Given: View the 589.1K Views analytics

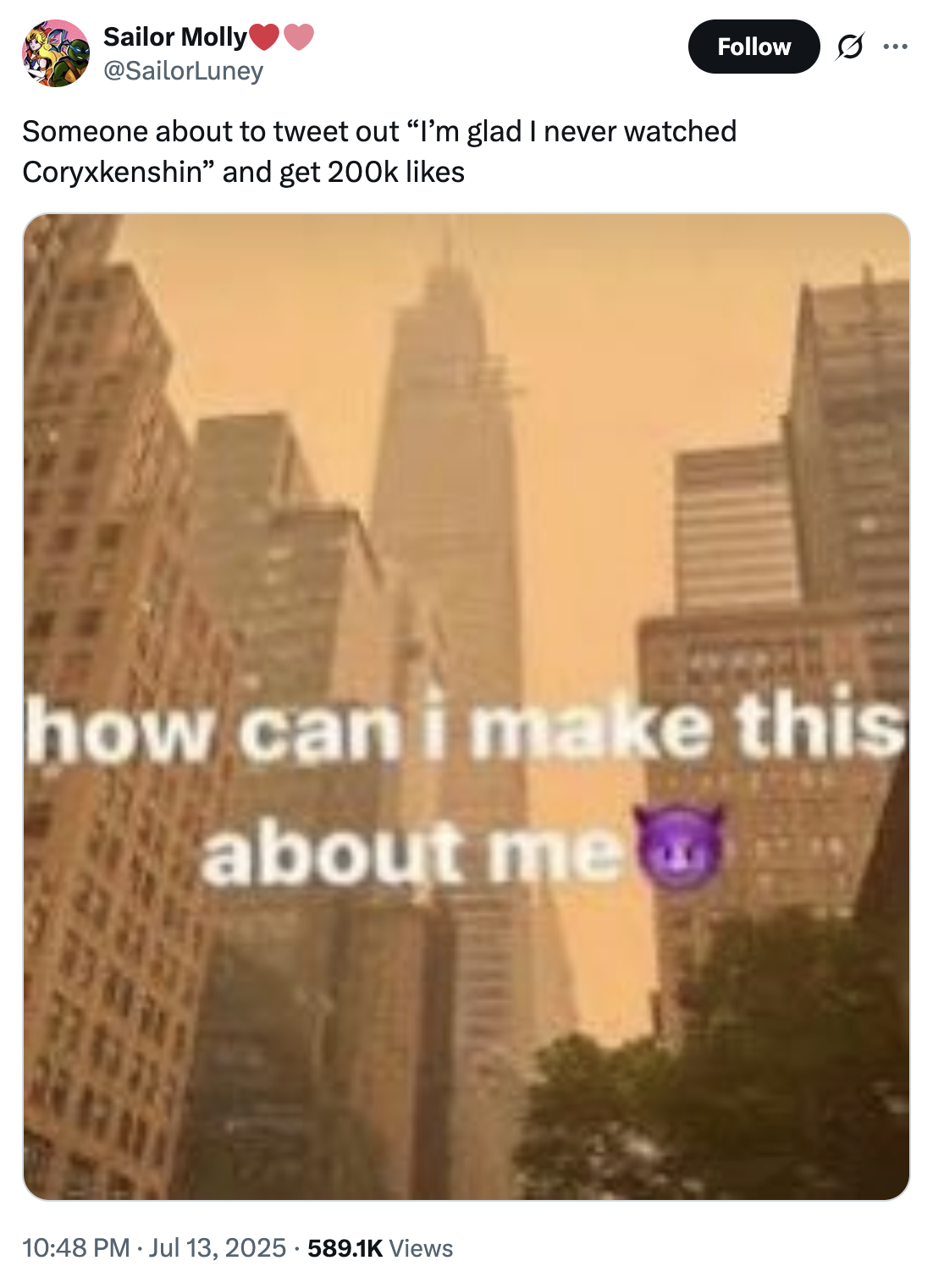Looking at the screenshot, I should point(380,1248).
